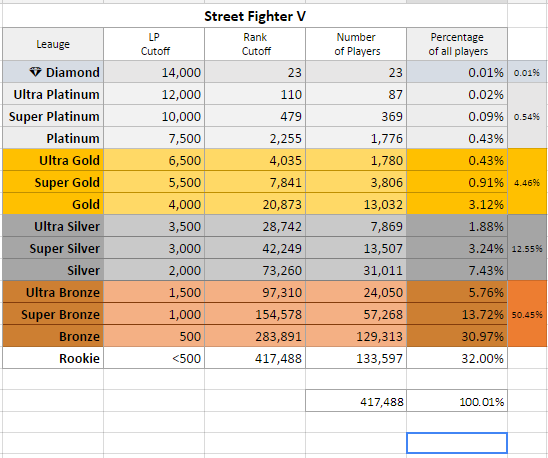The image size is (548, 458).
Task: Click rank cutoff cell 73,260
Action: tap(255, 270)
